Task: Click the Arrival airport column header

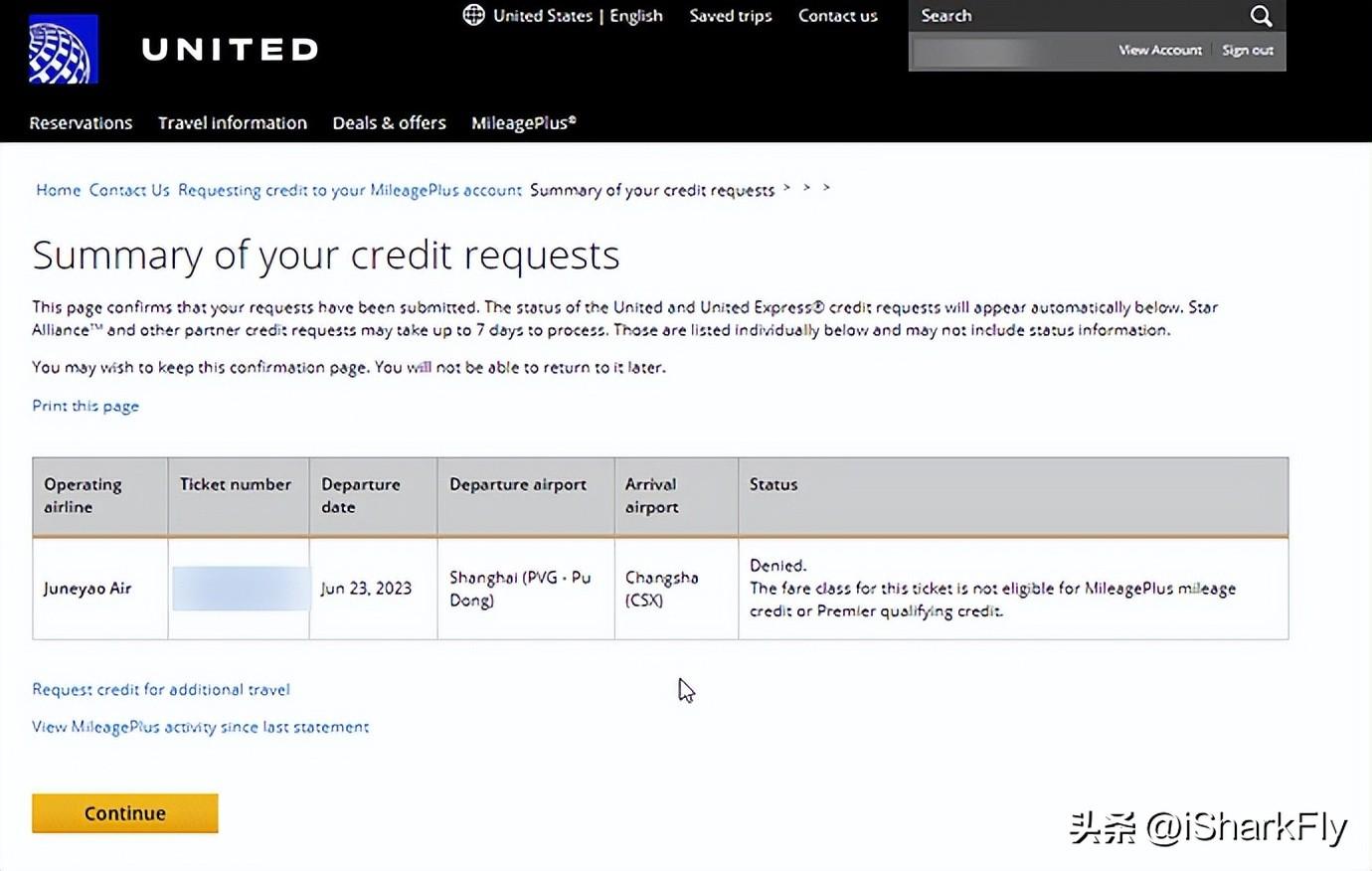Action: [x=677, y=496]
